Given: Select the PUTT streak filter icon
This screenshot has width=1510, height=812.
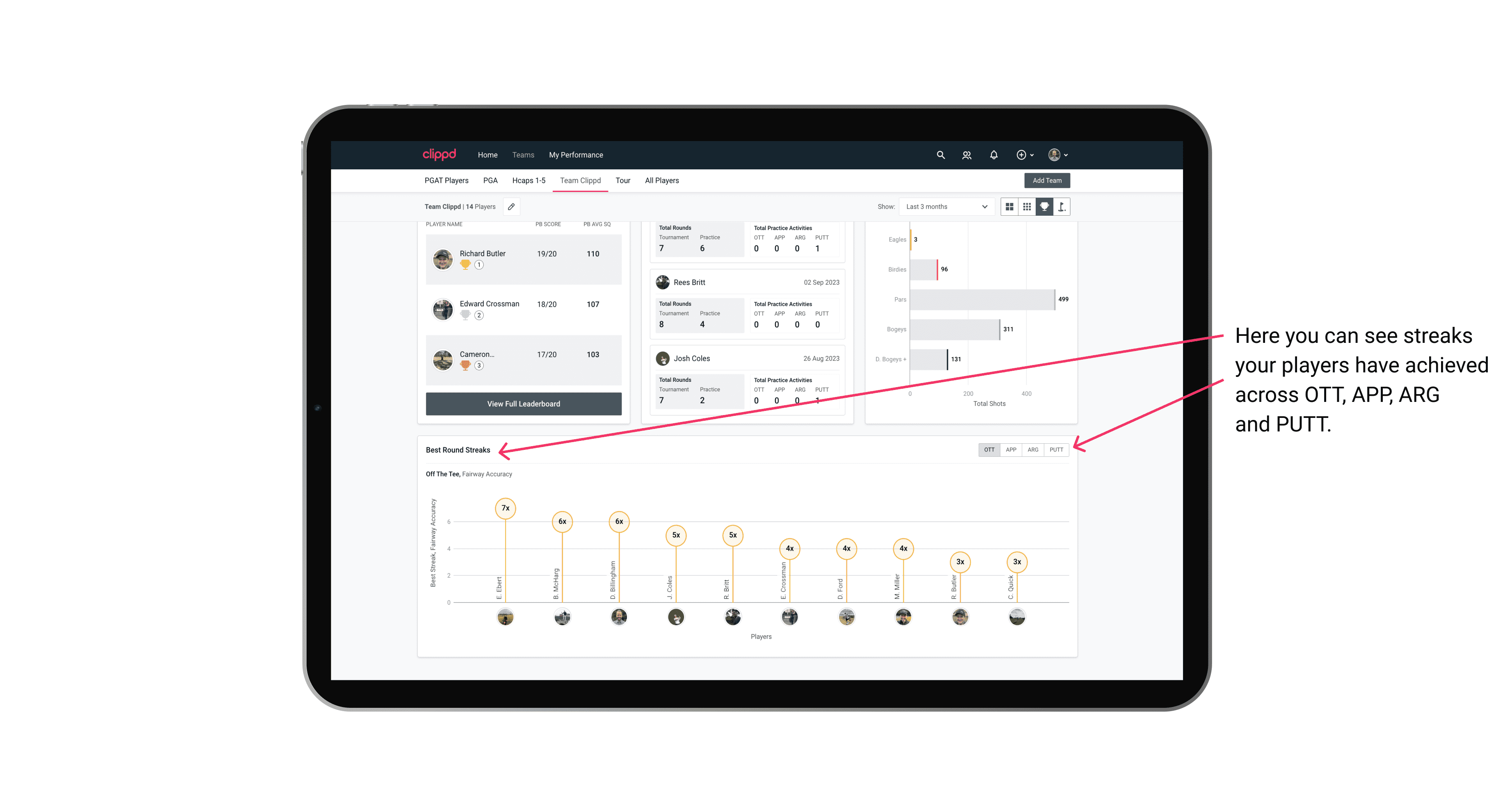Looking at the screenshot, I should pyautogui.click(x=1056, y=449).
